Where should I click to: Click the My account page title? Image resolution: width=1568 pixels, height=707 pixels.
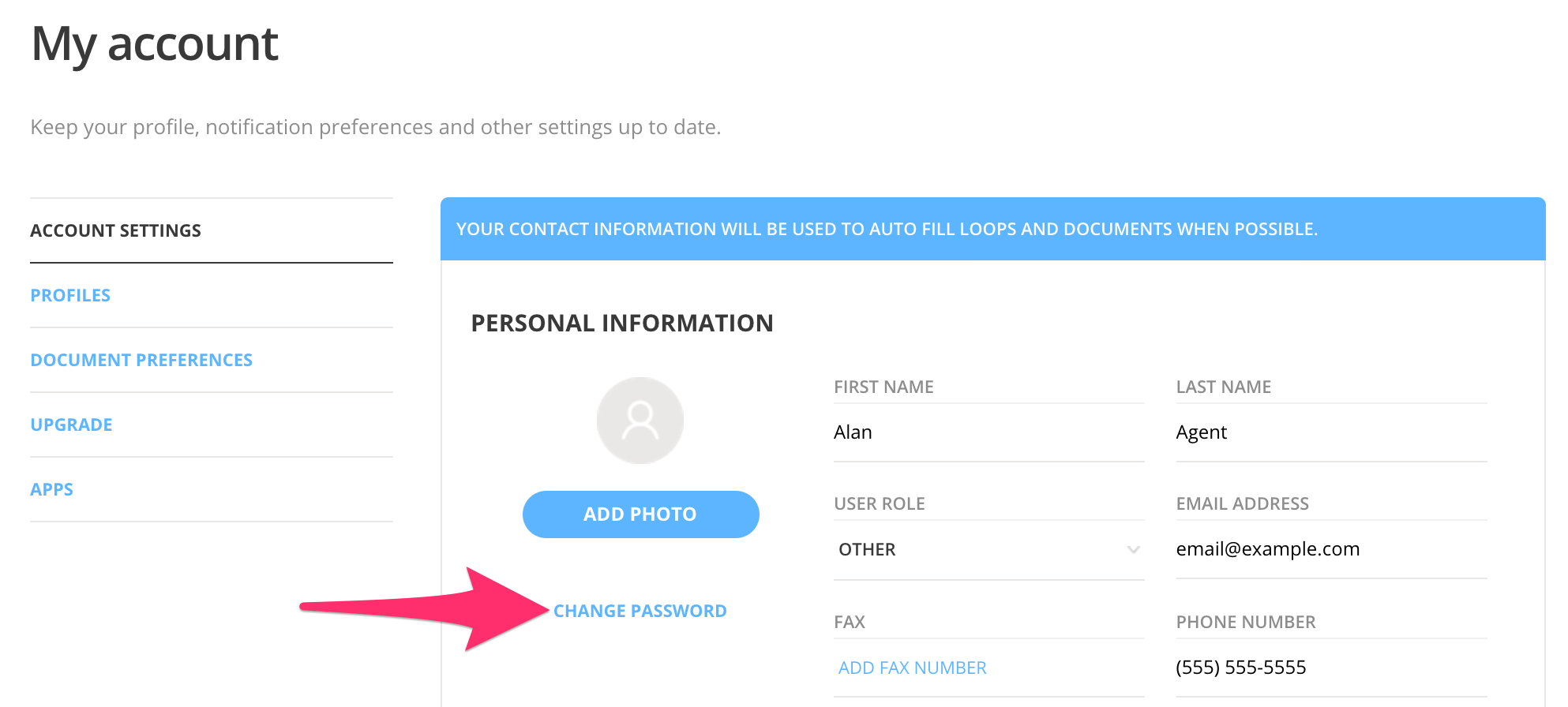coord(154,43)
